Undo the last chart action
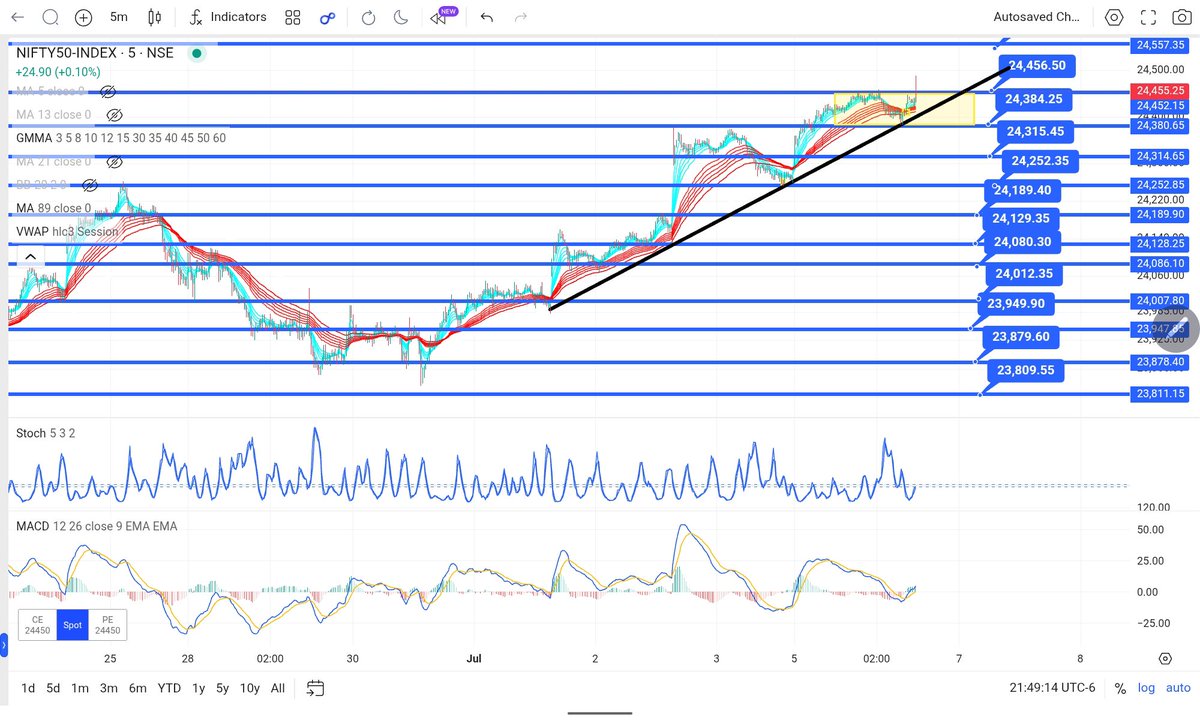Viewport: 1200px width, 720px height. point(487,17)
